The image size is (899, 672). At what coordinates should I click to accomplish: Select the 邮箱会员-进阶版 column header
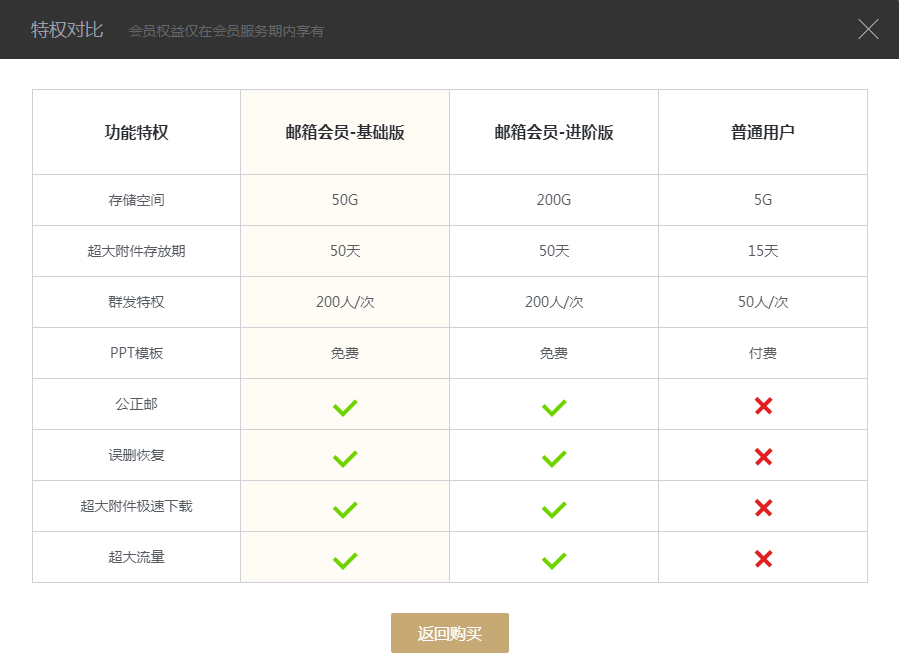point(554,132)
